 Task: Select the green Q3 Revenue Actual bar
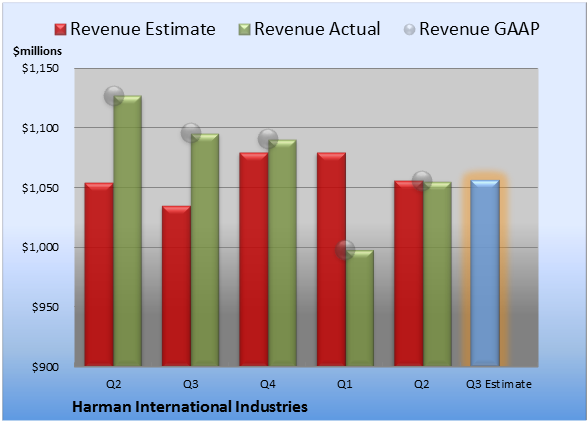coord(205,250)
